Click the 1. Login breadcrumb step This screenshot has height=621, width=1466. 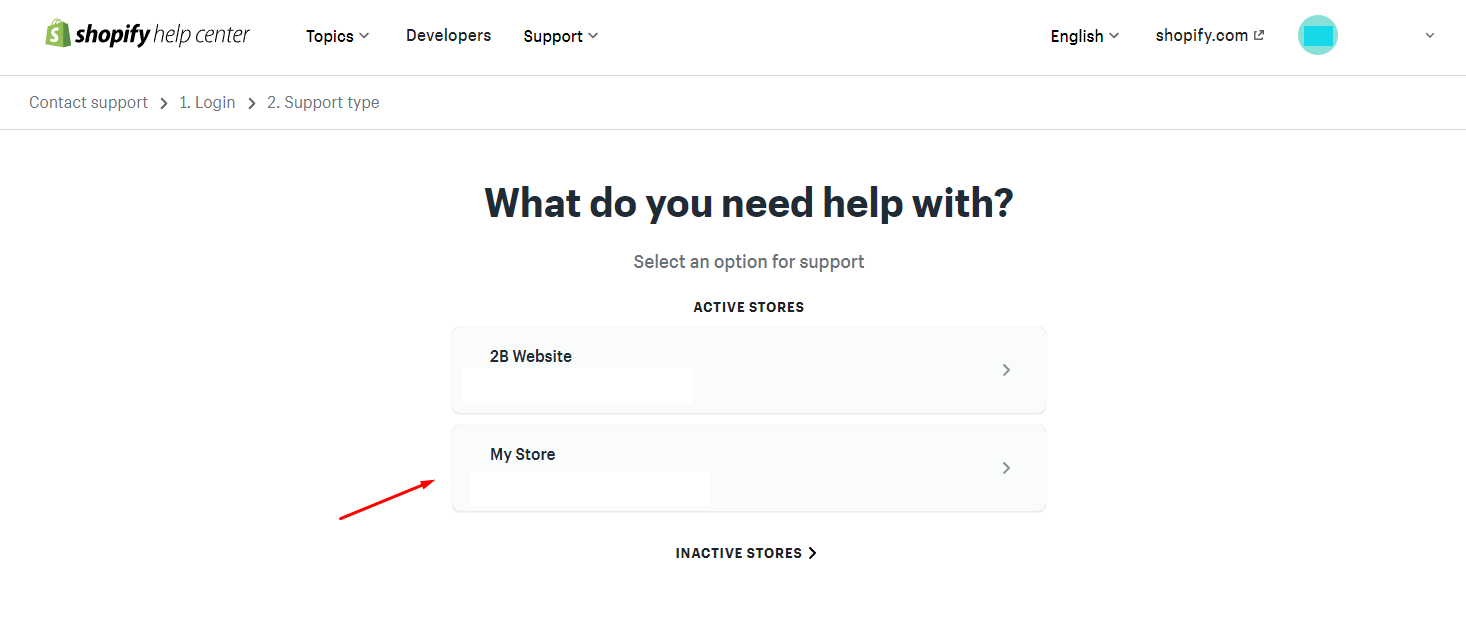coord(207,102)
